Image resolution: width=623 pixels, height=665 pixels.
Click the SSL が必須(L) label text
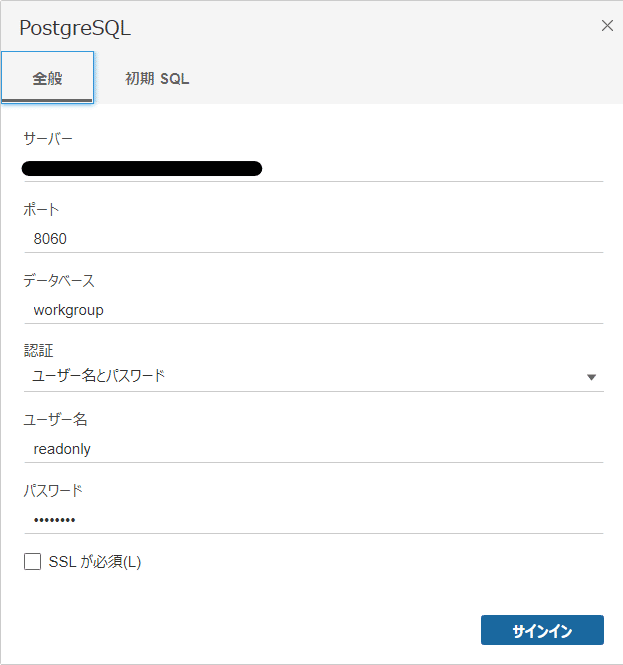point(95,562)
